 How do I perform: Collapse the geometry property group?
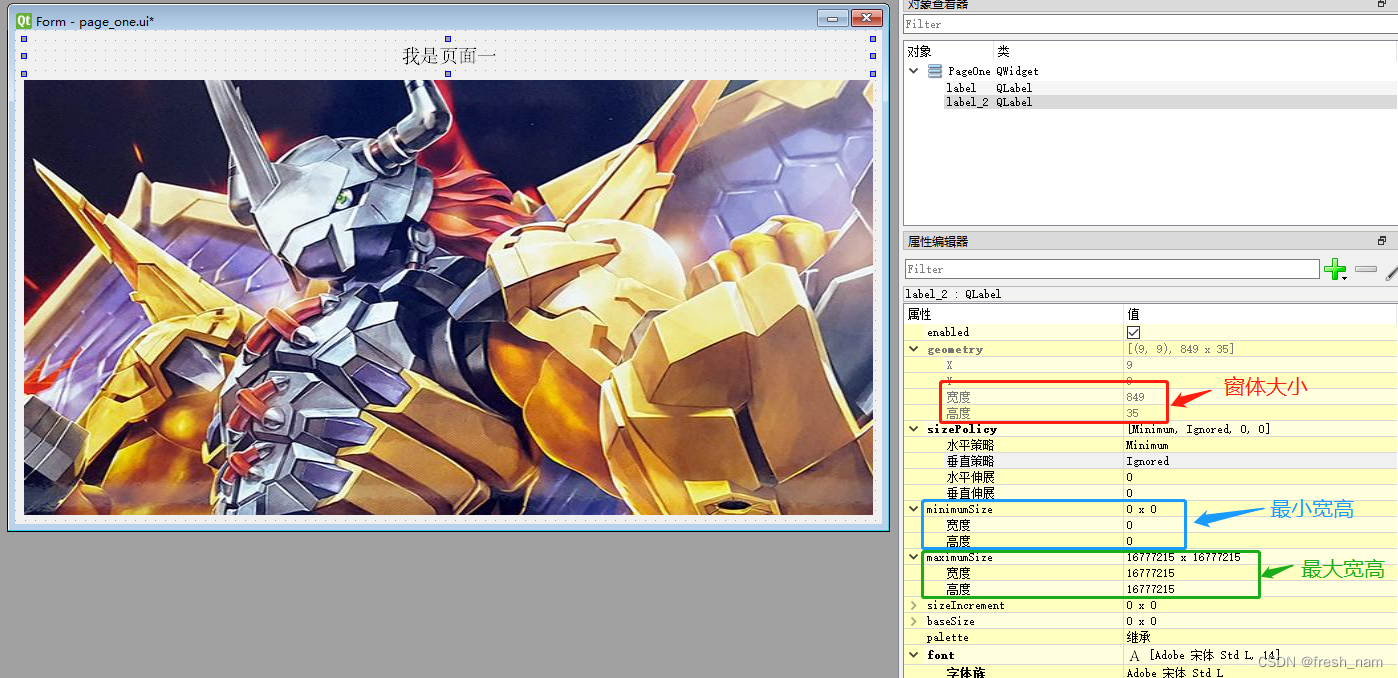click(914, 349)
